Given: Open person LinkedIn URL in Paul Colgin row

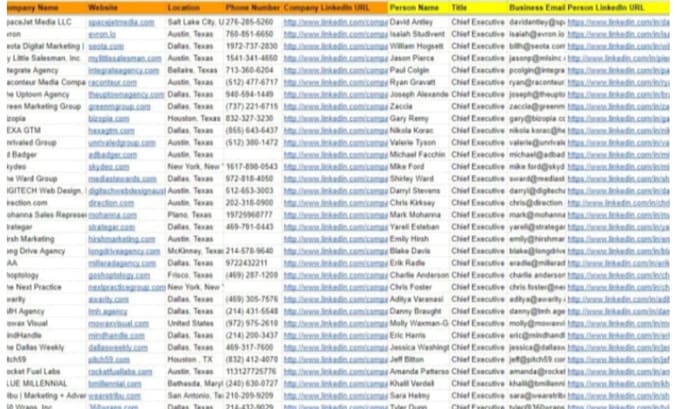Looking at the screenshot, I should click(618, 71).
